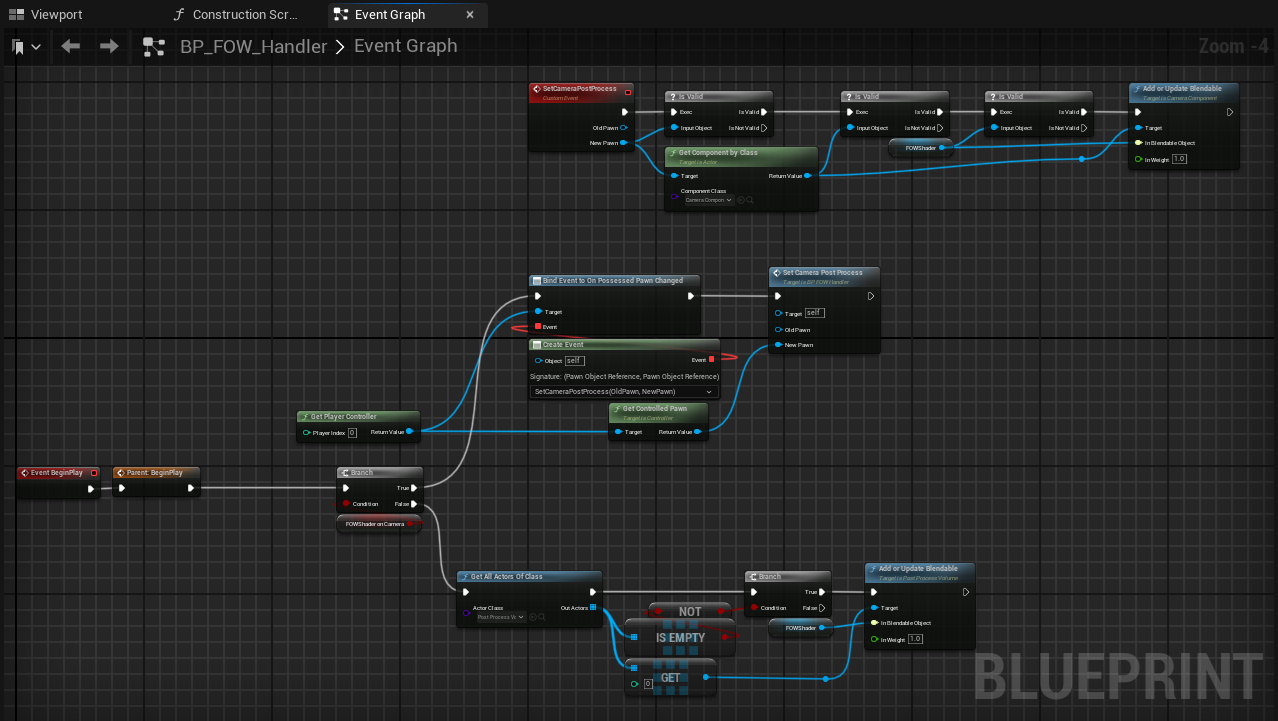Go back using the left arrow navigation
Screen dimensions: 1278x721
[x=70, y=46]
